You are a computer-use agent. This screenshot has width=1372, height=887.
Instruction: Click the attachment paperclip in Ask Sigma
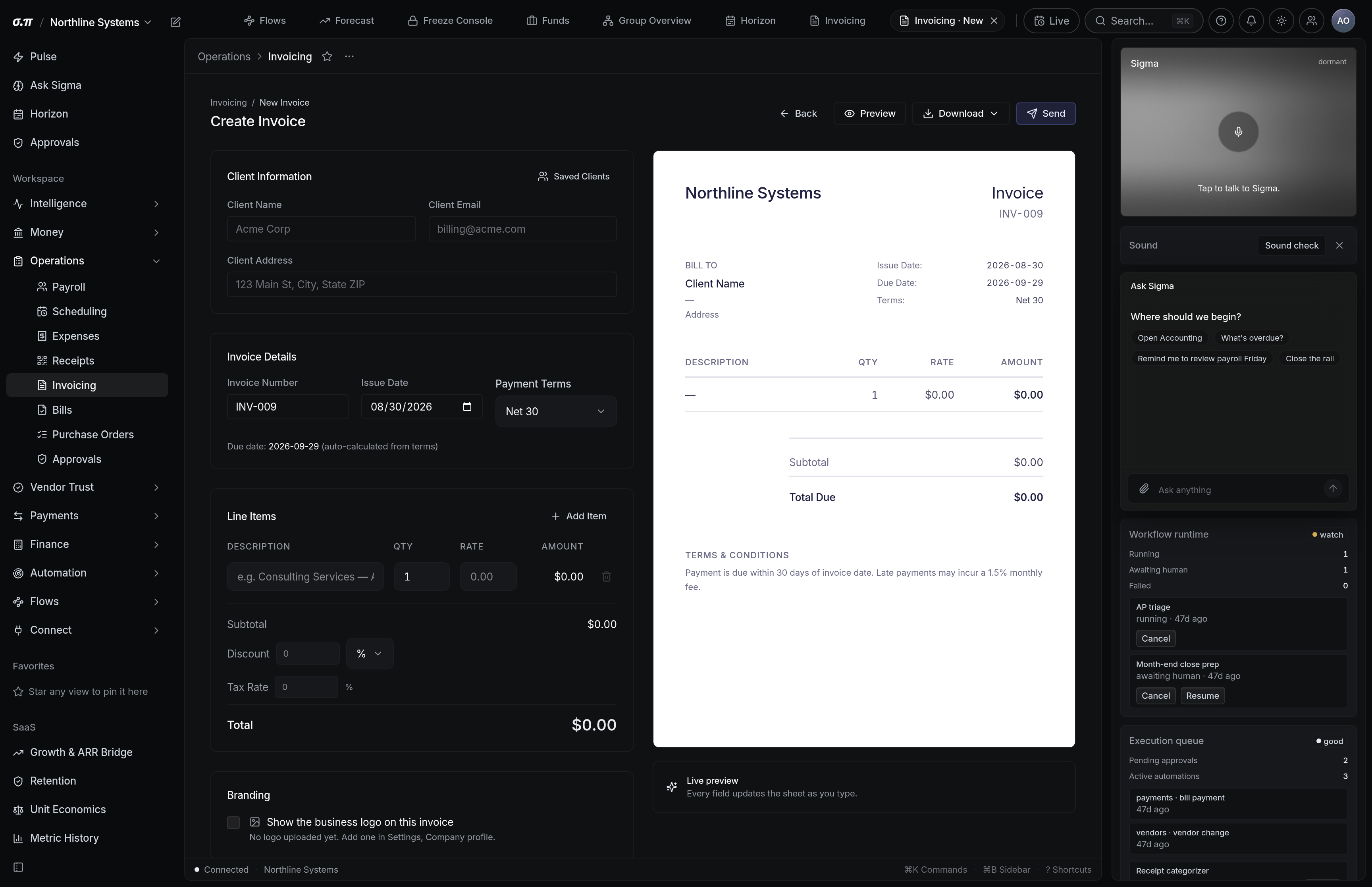1144,489
